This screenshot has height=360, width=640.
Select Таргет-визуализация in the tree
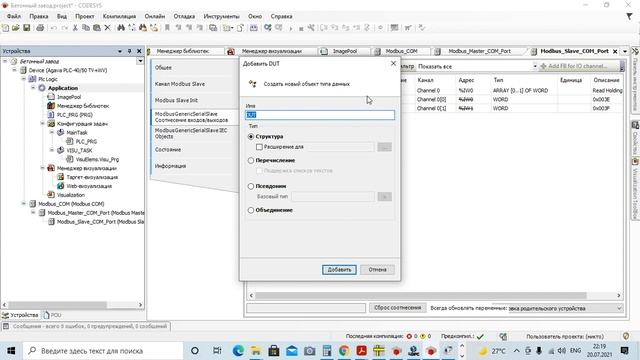coord(92,177)
